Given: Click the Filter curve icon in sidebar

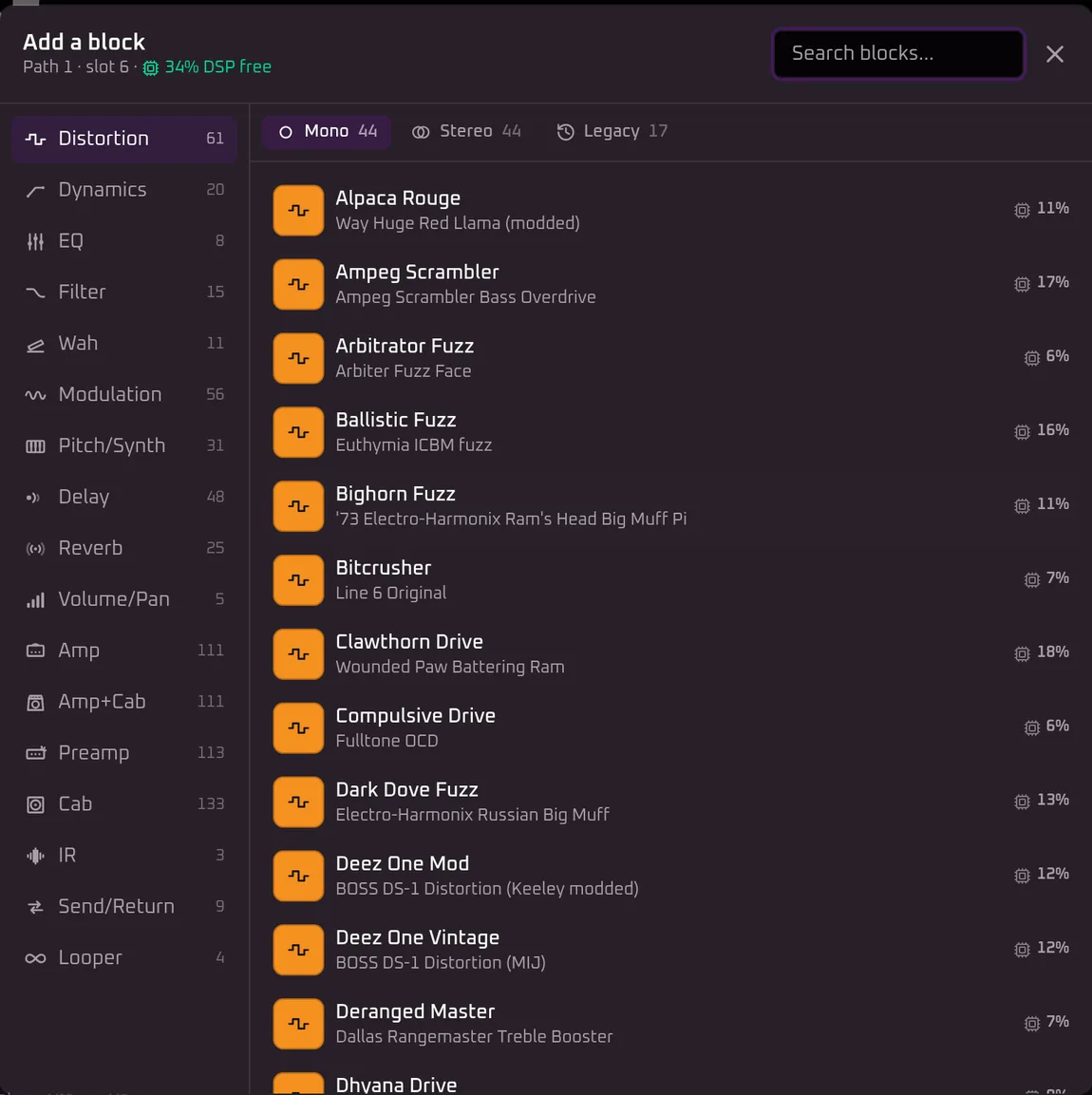Looking at the screenshot, I should [35, 293].
